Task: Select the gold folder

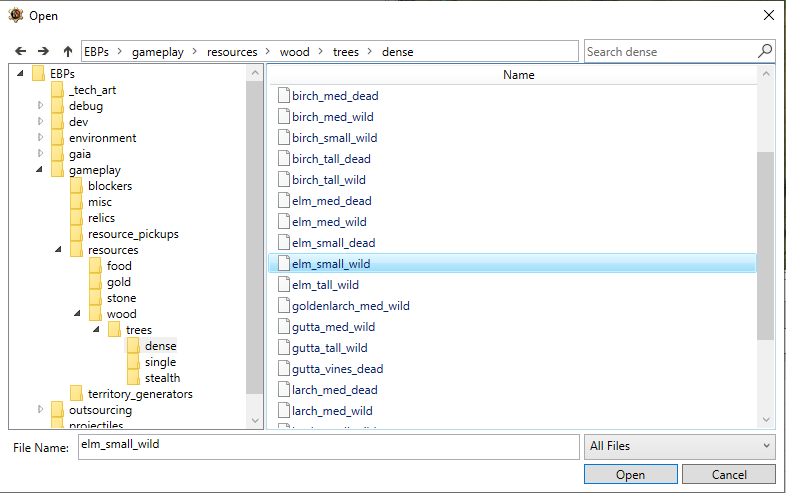Action: coord(119,282)
